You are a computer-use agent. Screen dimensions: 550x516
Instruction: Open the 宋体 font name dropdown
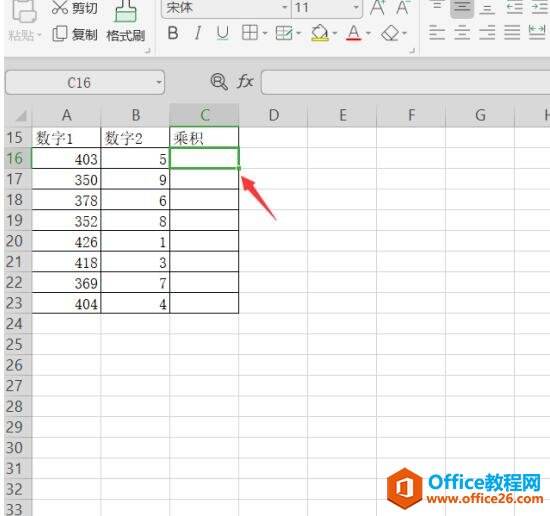pos(285,7)
